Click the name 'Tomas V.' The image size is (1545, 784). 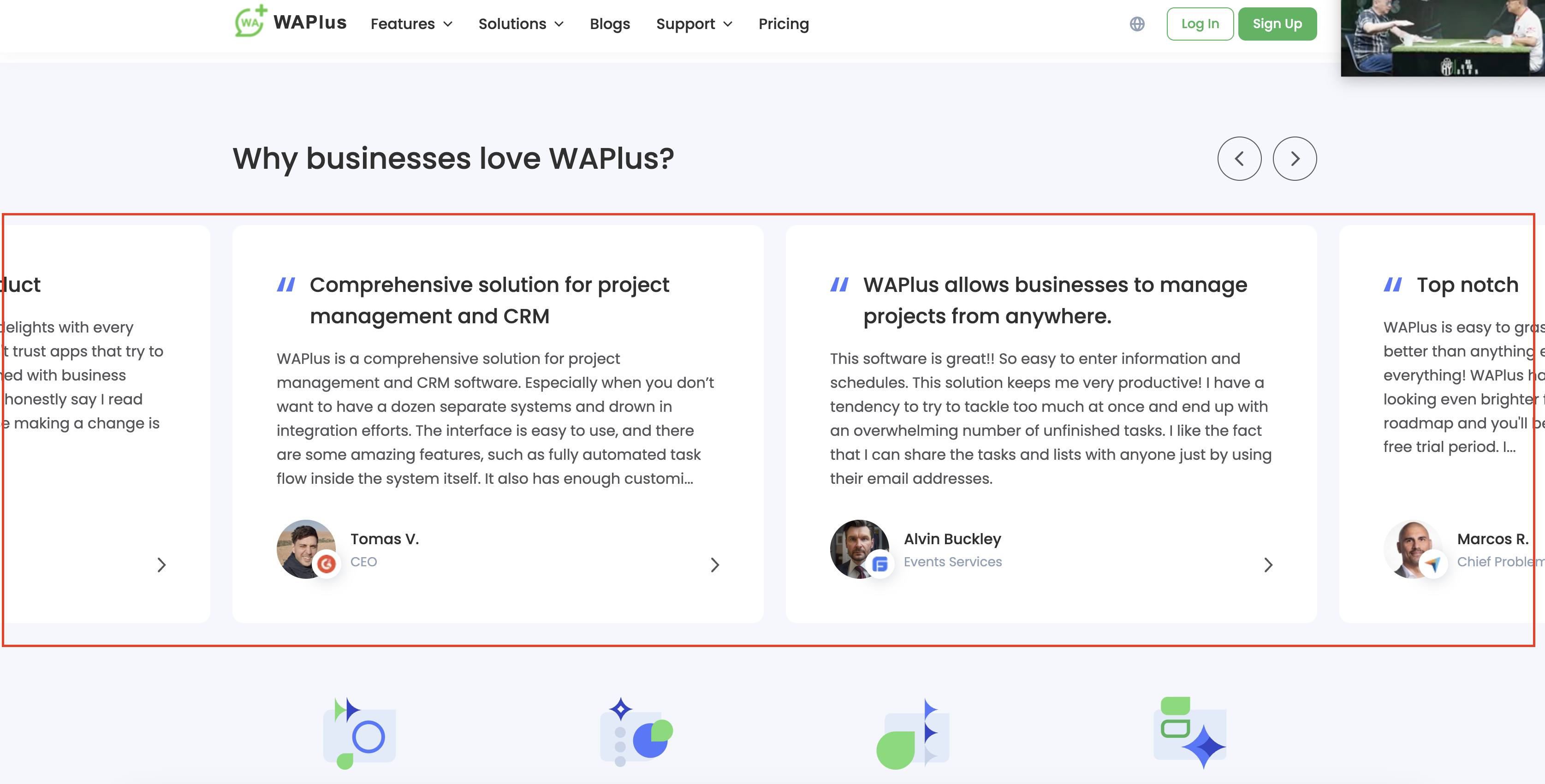pyautogui.click(x=384, y=539)
